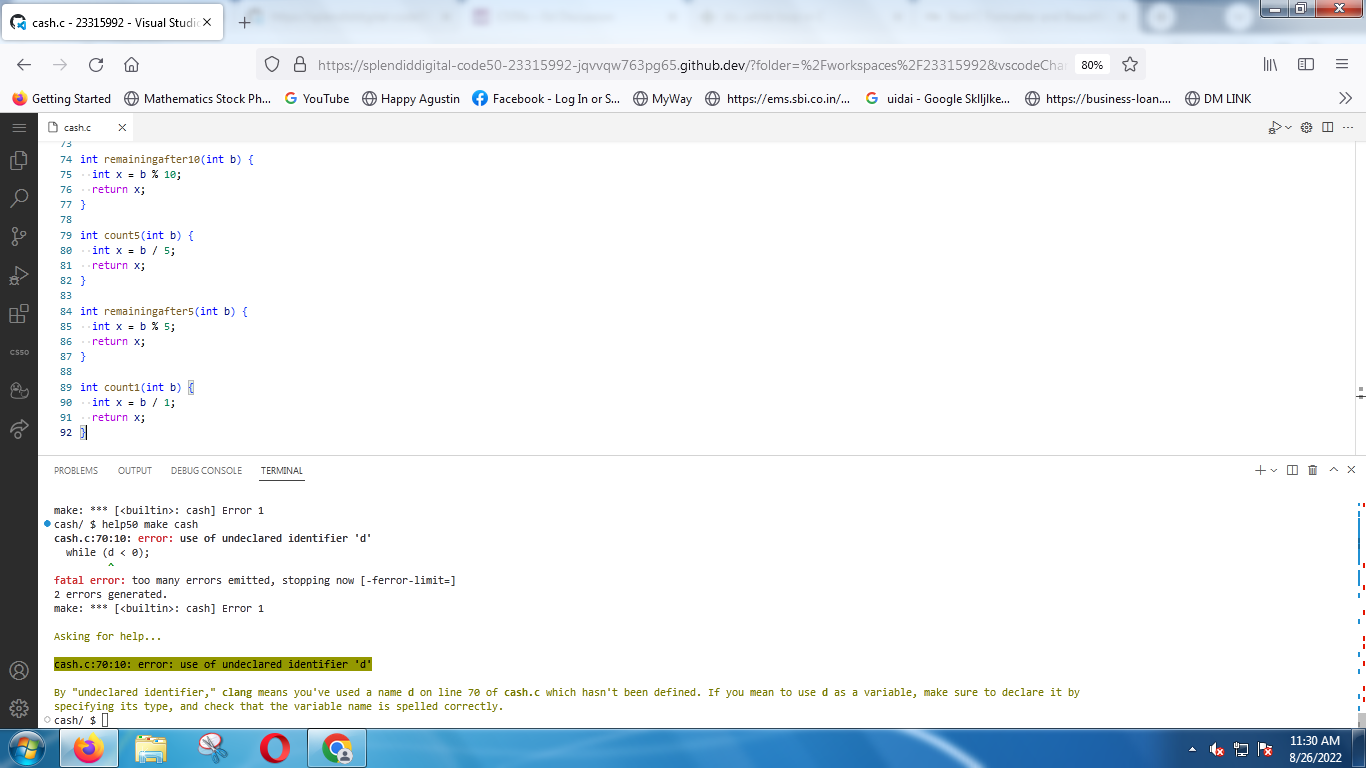Viewport: 1366px width, 768px height.
Task: Open the Happy Agustin bookmark
Action: [x=411, y=99]
